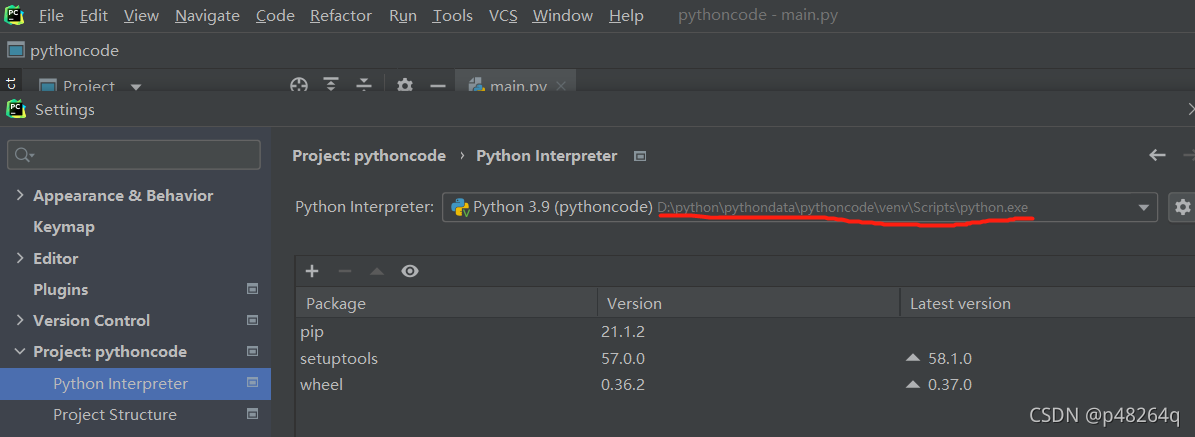This screenshot has height=437, width=1195.
Task: Hide the Project panel with minus icon
Action: [x=437, y=85]
